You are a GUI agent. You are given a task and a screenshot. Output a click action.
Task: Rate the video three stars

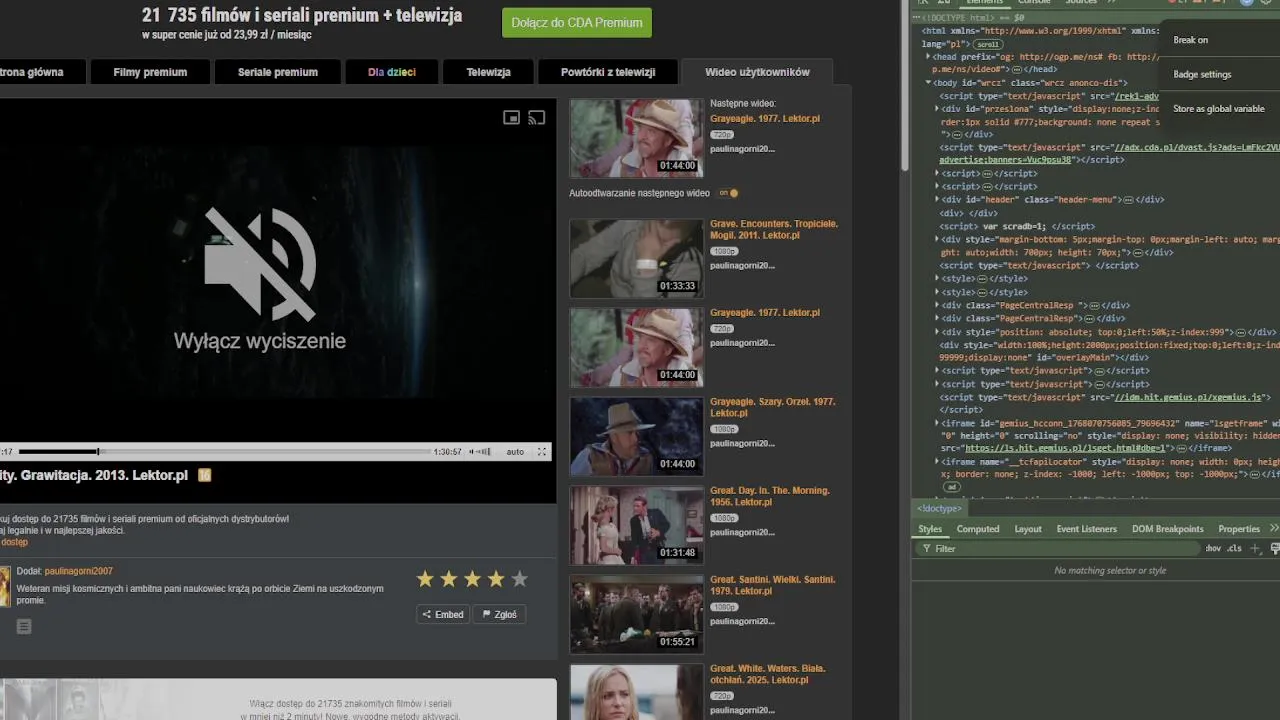point(472,579)
